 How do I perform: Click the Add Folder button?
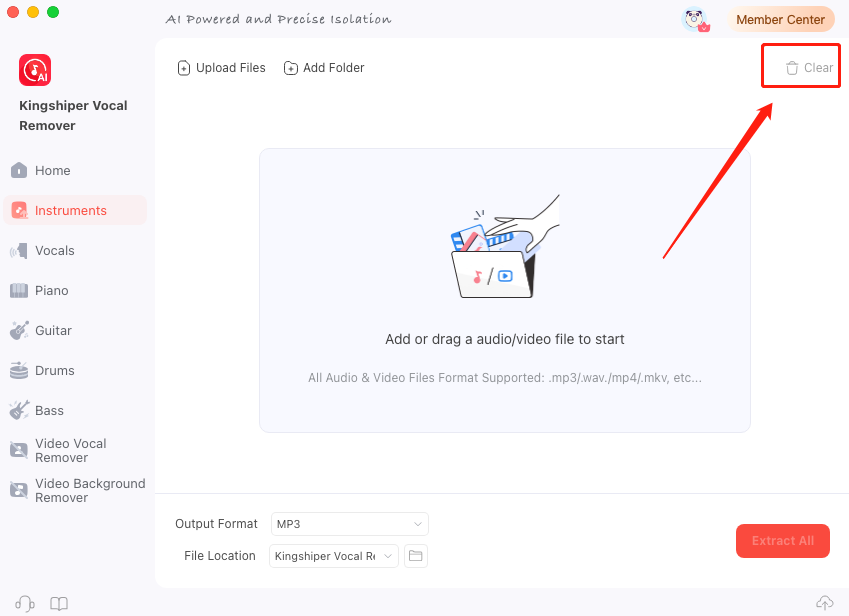(324, 68)
